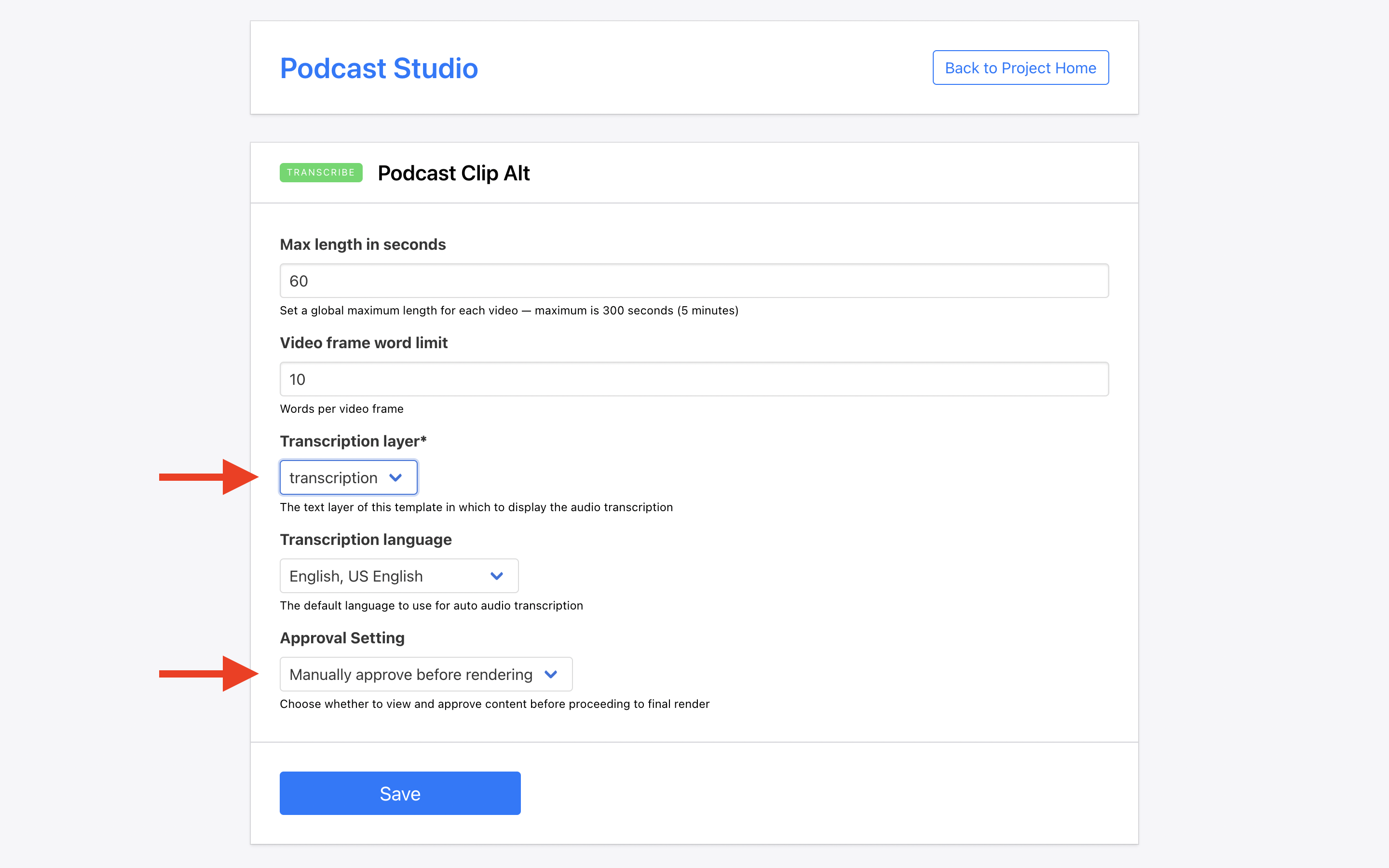Click the 'Approval Setting' label

pos(341,638)
